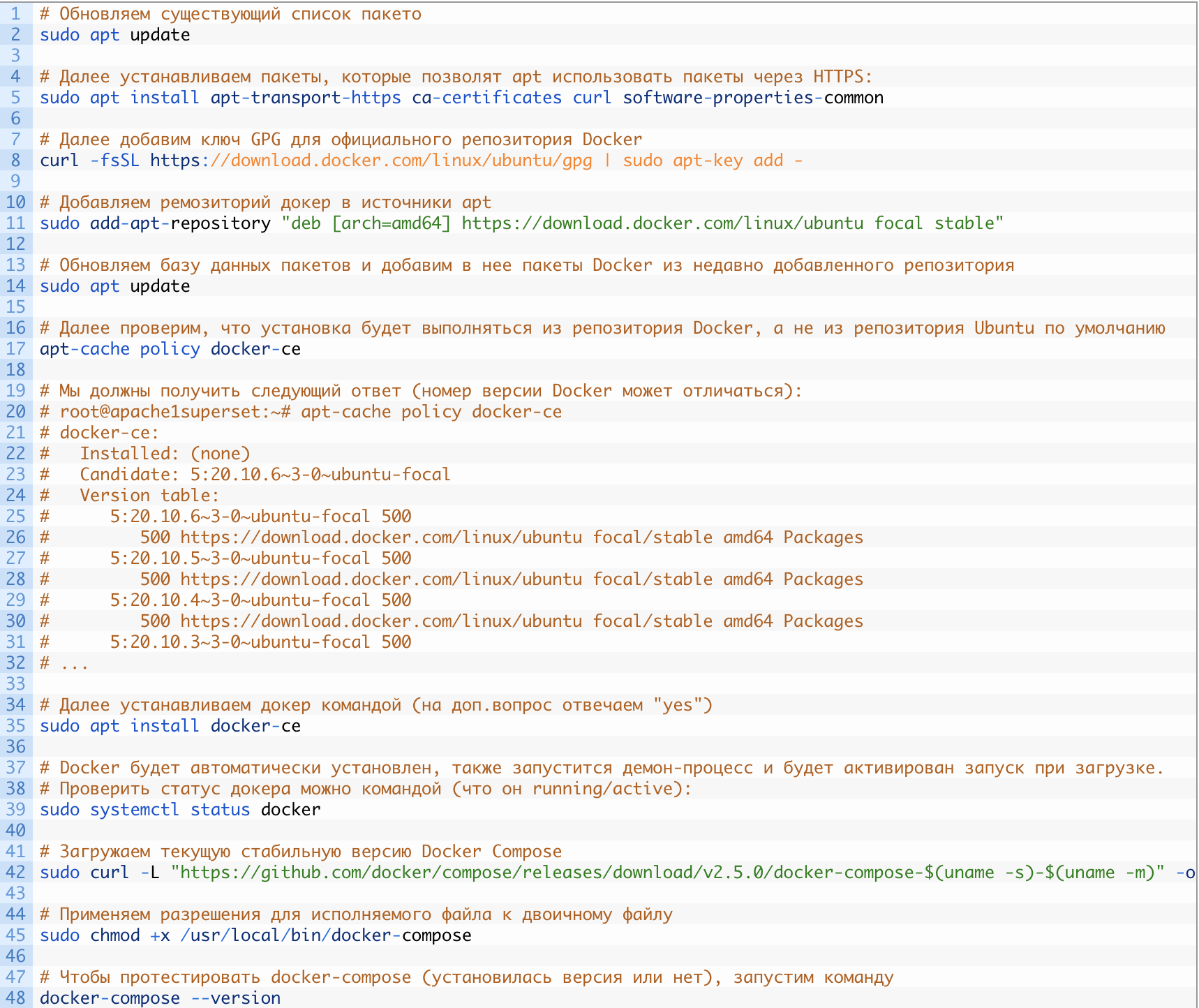Click the "# ..." comment on line 32

[x=64, y=663]
